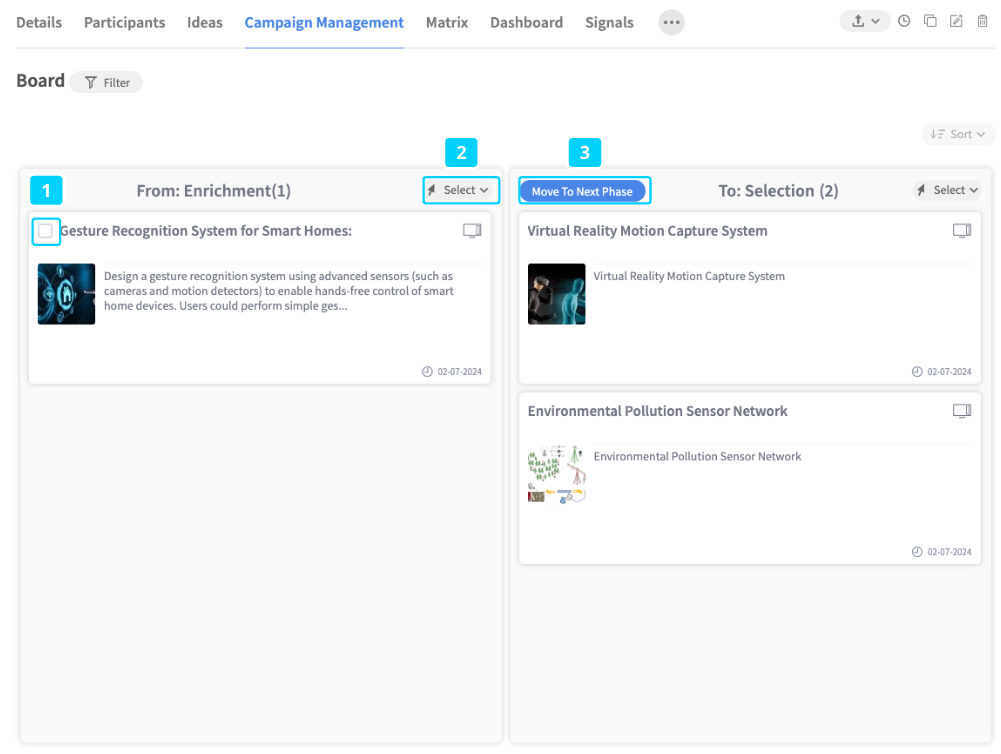Viewport: 1001px width, 754px height.
Task: Open preview panel icon for Environmental Pollution card
Action: coord(962,411)
